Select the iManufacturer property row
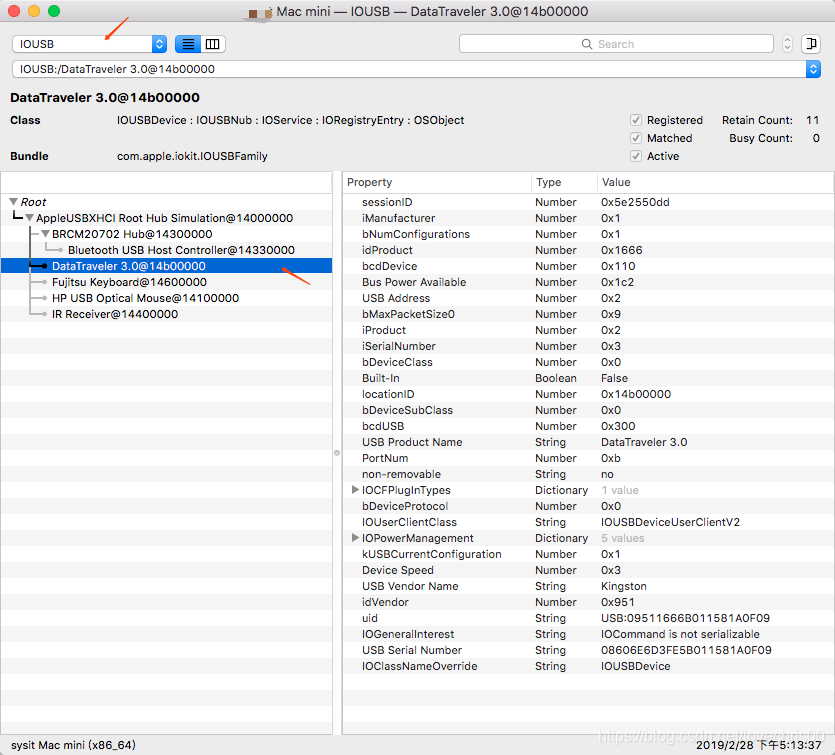The width and height of the screenshot is (835, 755). (588, 218)
